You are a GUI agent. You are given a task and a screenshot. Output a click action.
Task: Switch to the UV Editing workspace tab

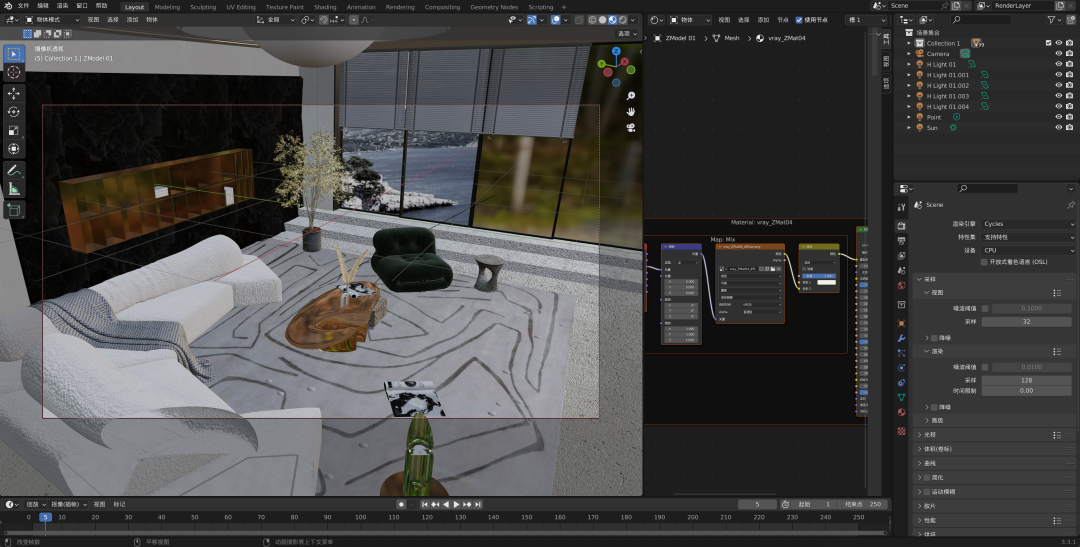click(241, 7)
